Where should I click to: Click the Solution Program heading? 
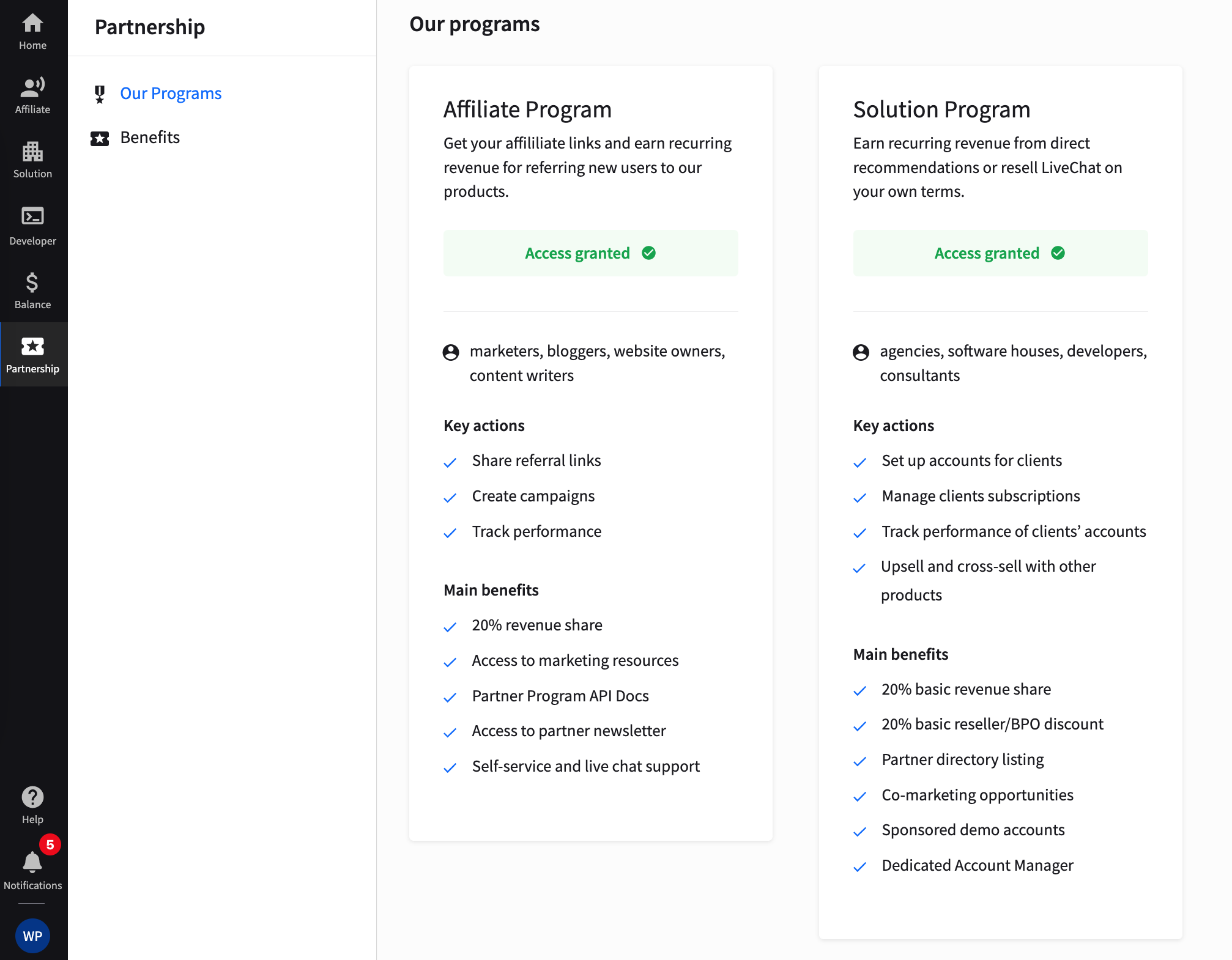click(x=941, y=110)
